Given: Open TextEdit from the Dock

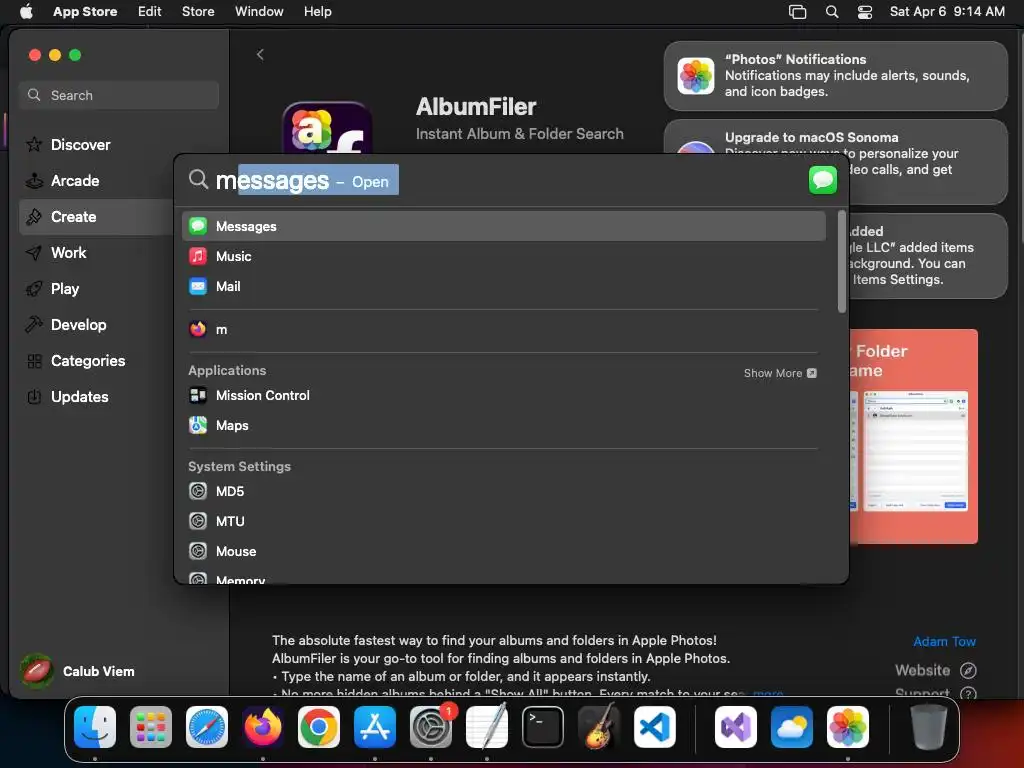Looking at the screenshot, I should coord(487,727).
